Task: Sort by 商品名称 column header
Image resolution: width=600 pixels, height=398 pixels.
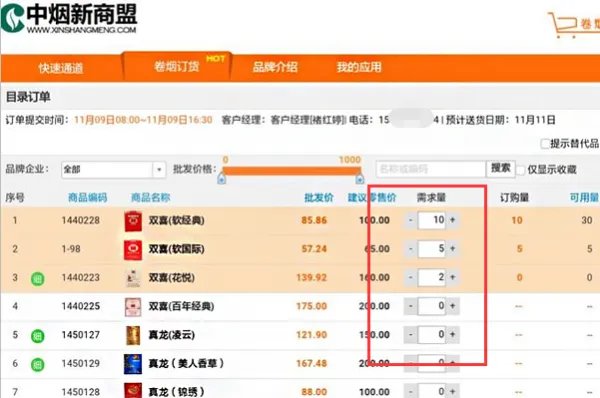Action: (150, 198)
